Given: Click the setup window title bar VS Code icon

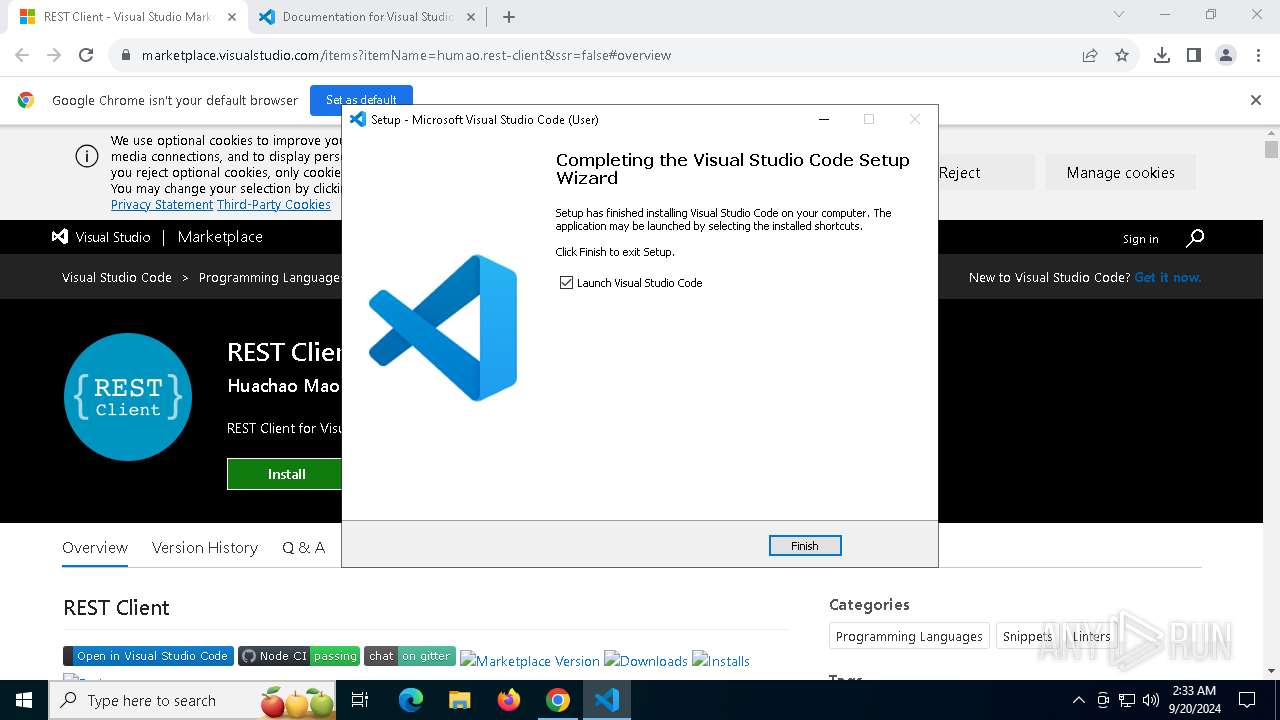Looking at the screenshot, I should (x=358, y=119).
